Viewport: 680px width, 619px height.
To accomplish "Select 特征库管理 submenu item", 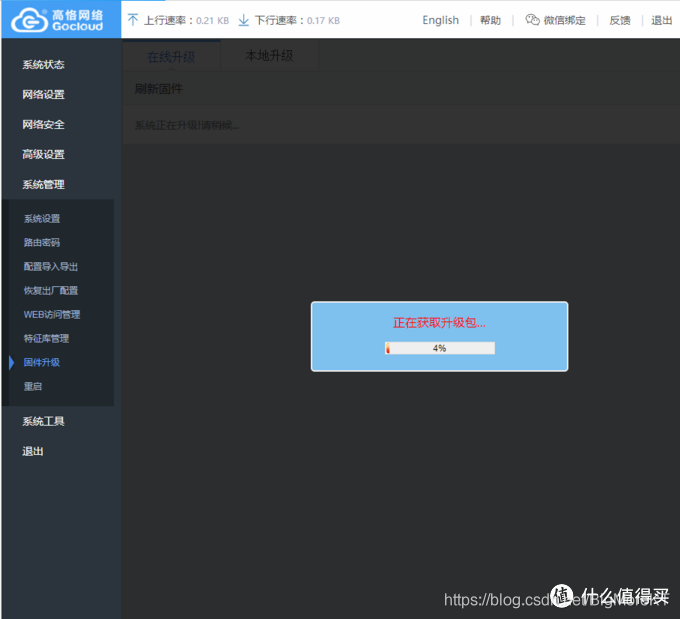I will (x=46, y=338).
